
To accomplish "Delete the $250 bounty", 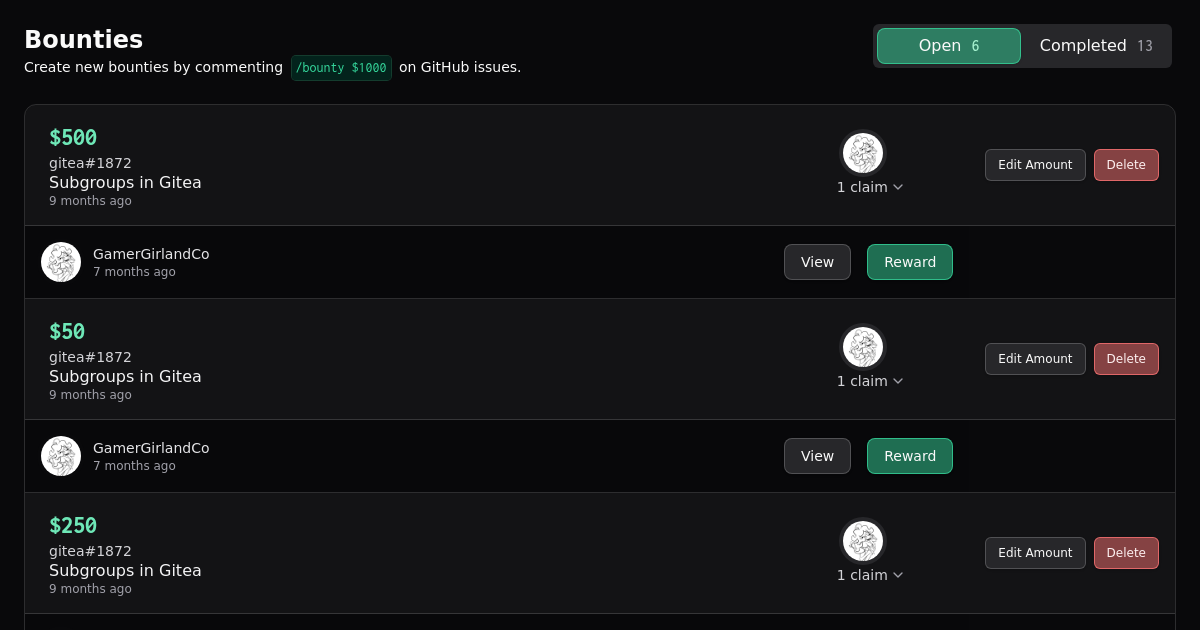I will (1126, 553).
